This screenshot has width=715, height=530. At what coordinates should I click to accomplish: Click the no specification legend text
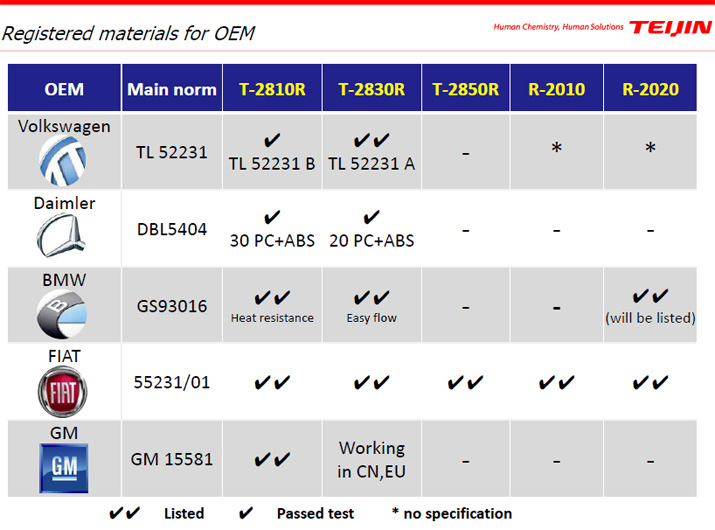(x=452, y=514)
